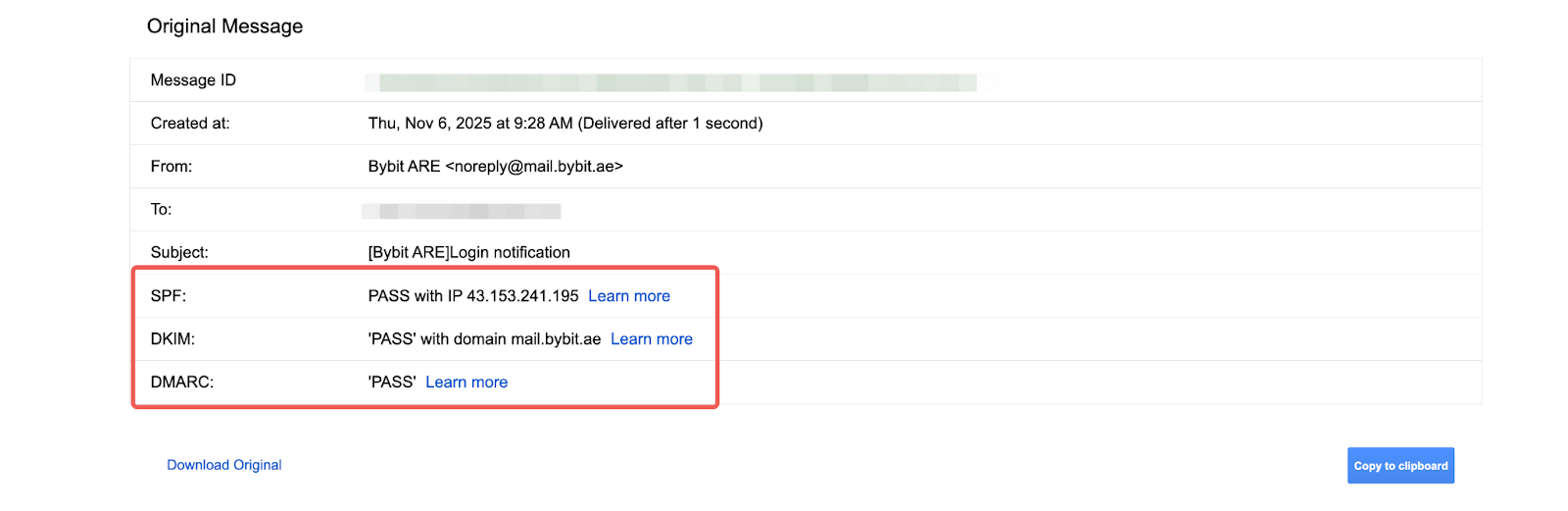Click the sender address noreply@mail.bybit.ae
The image size is (1568, 511).
tap(534, 167)
